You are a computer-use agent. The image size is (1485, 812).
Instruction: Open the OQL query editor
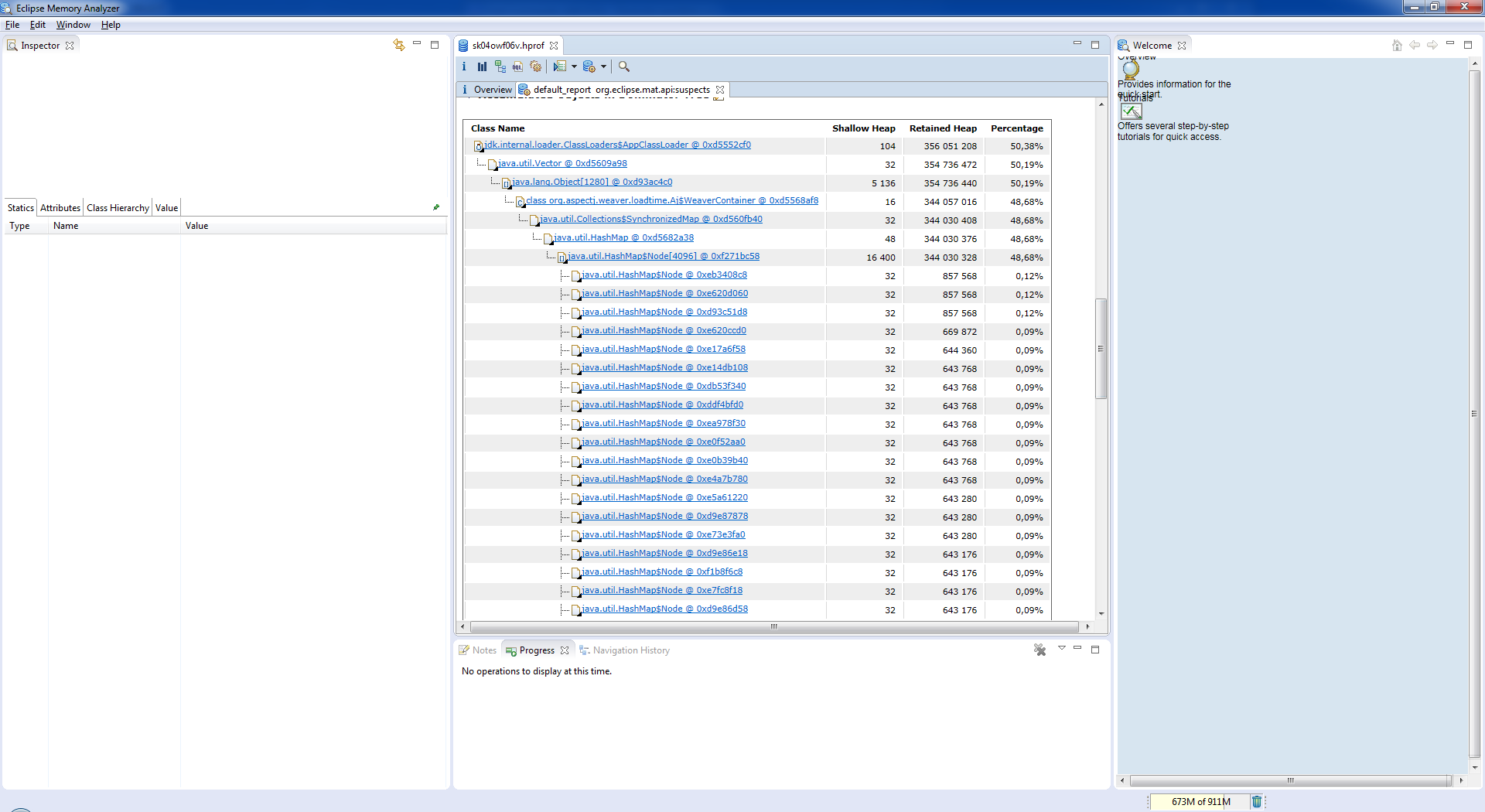[x=517, y=67]
